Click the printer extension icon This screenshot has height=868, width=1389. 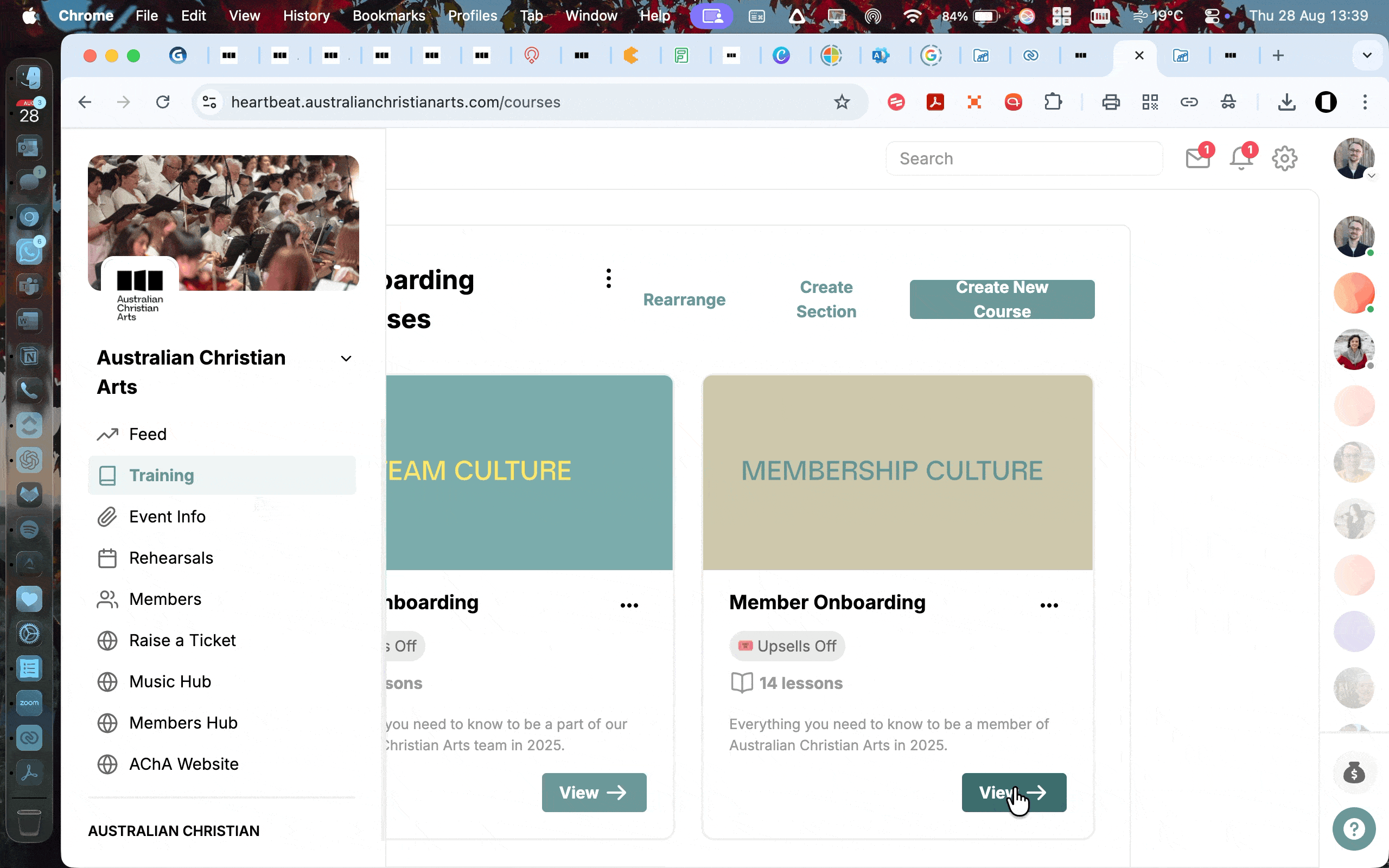tap(1111, 102)
